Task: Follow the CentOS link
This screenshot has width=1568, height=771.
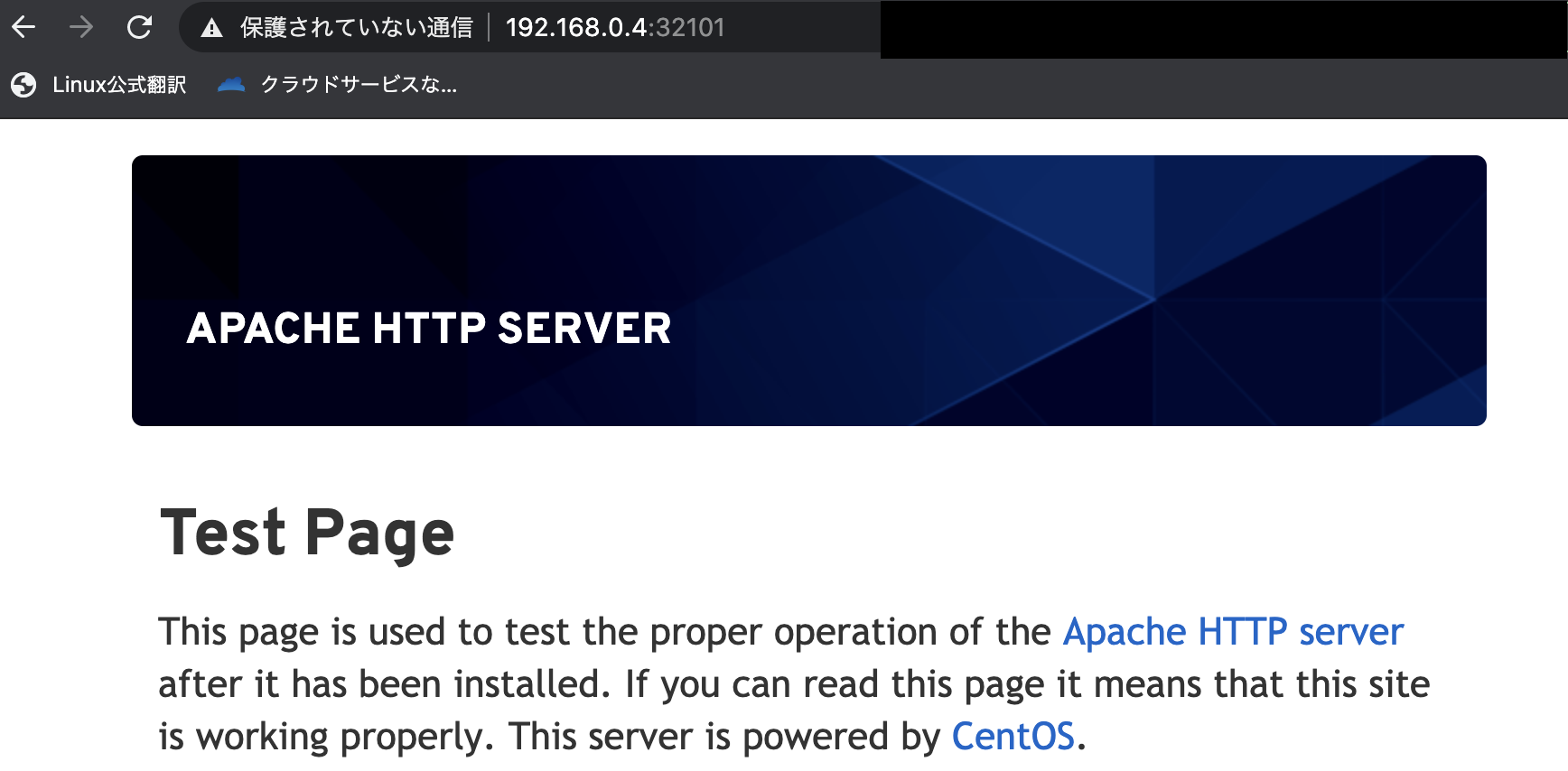Action: [1013, 737]
